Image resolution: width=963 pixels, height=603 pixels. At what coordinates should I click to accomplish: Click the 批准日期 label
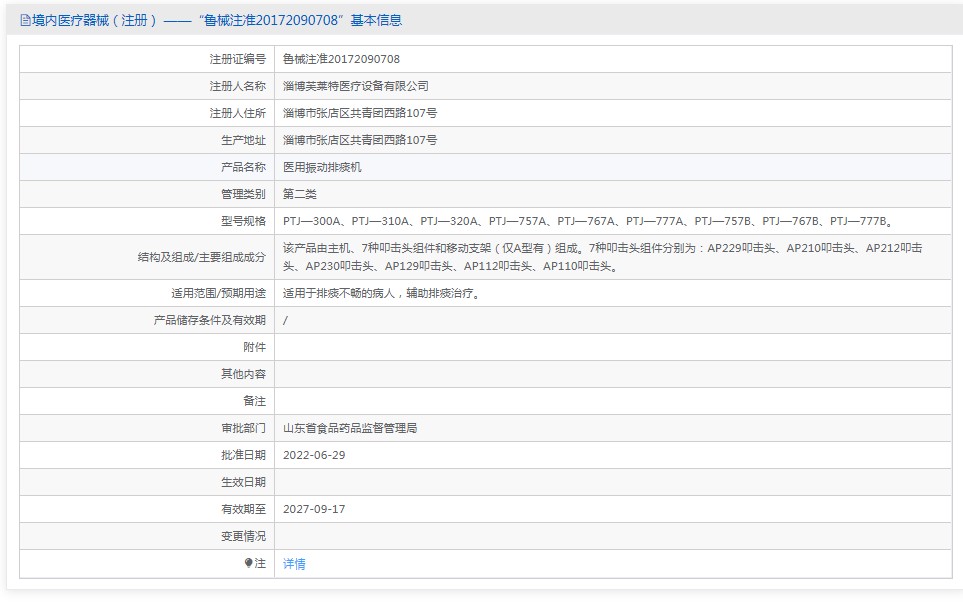coord(243,455)
